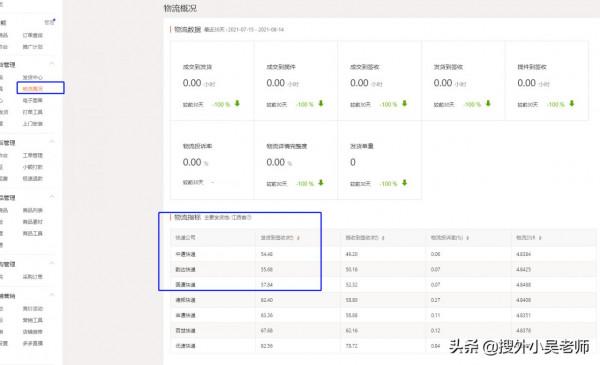Go to 商品列表 page
The image size is (600, 365).
(33, 210)
